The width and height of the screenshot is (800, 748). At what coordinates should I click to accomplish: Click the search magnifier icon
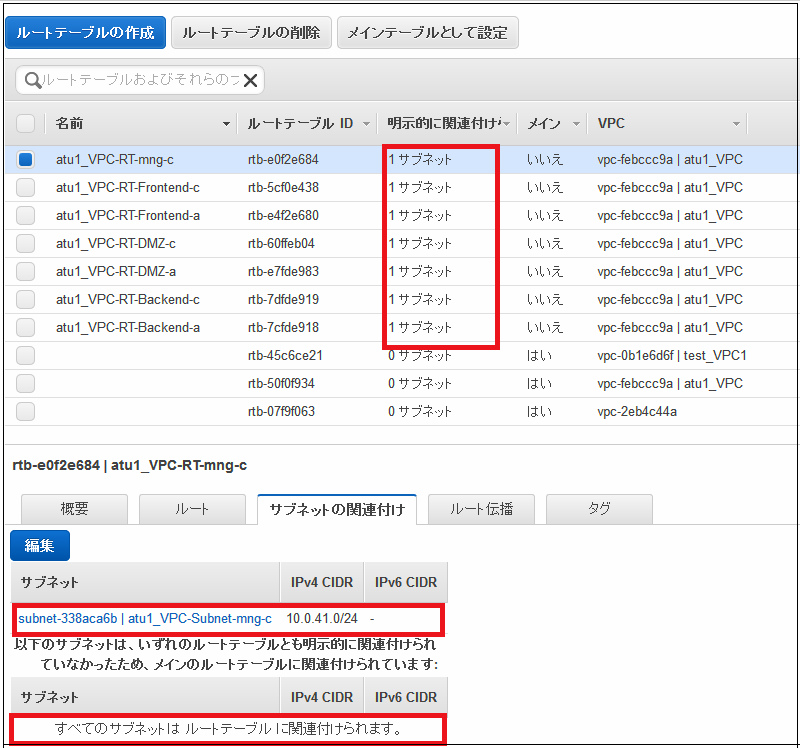point(33,80)
